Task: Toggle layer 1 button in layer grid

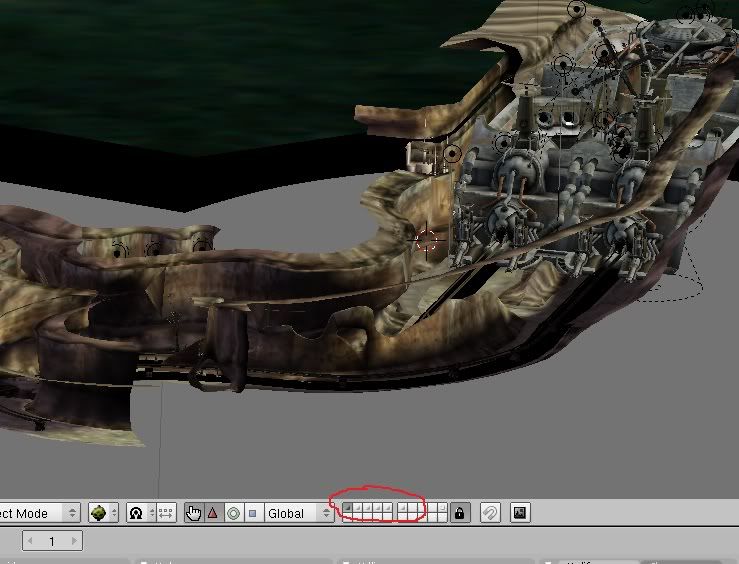Action: [x=347, y=507]
